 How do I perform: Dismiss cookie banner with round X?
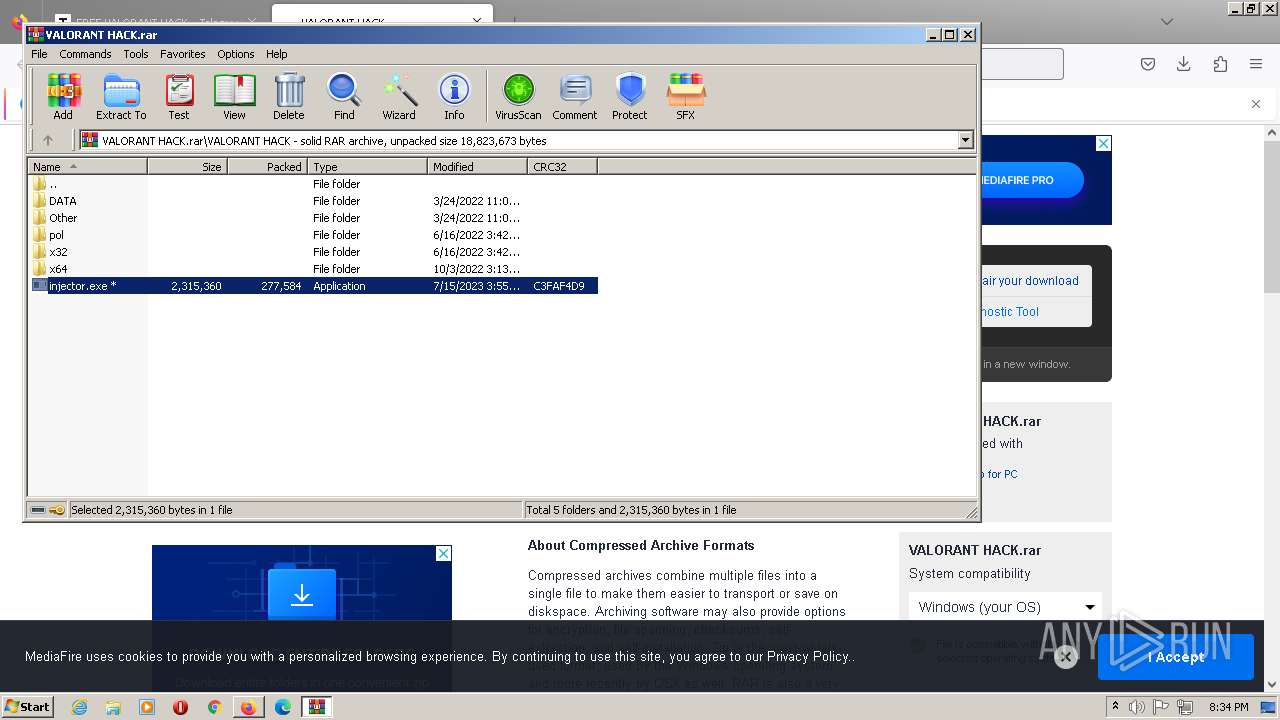(x=1066, y=657)
